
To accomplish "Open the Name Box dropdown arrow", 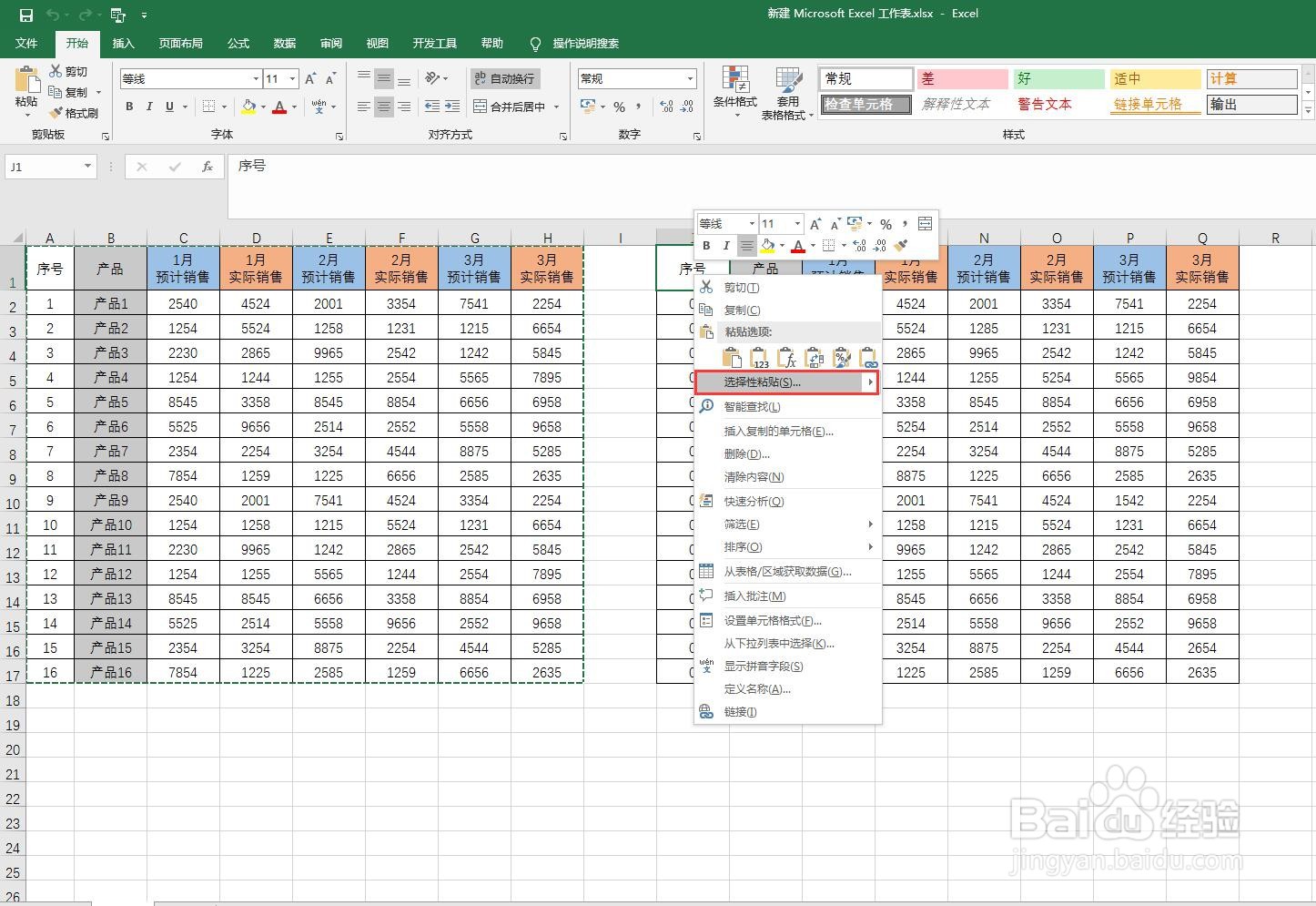I will click(x=87, y=167).
